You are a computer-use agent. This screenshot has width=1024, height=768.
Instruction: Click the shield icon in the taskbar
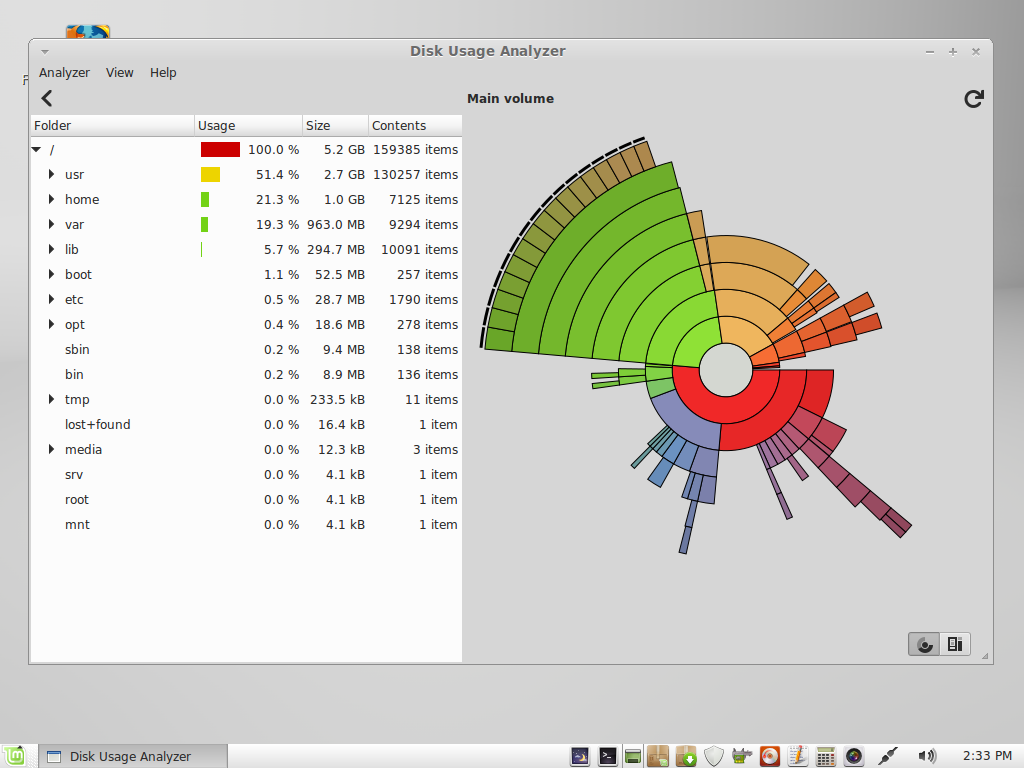coord(713,756)
